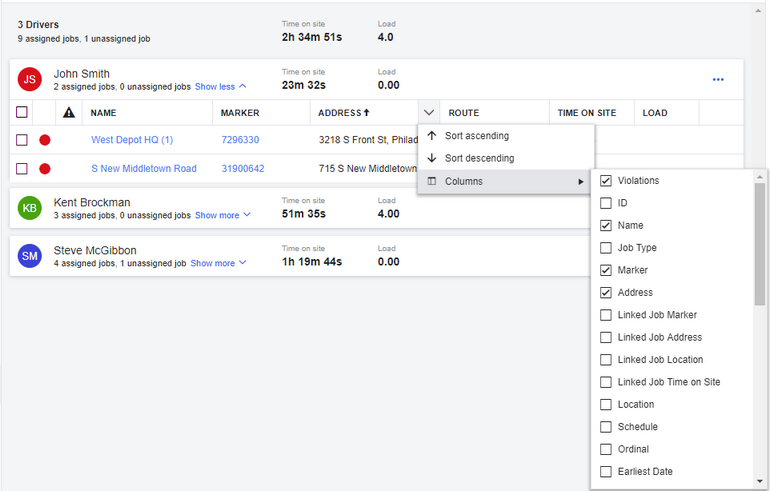Enable Linked Job Time on Site column
Viewport: 770px width, 491px height.
point(605,382)
